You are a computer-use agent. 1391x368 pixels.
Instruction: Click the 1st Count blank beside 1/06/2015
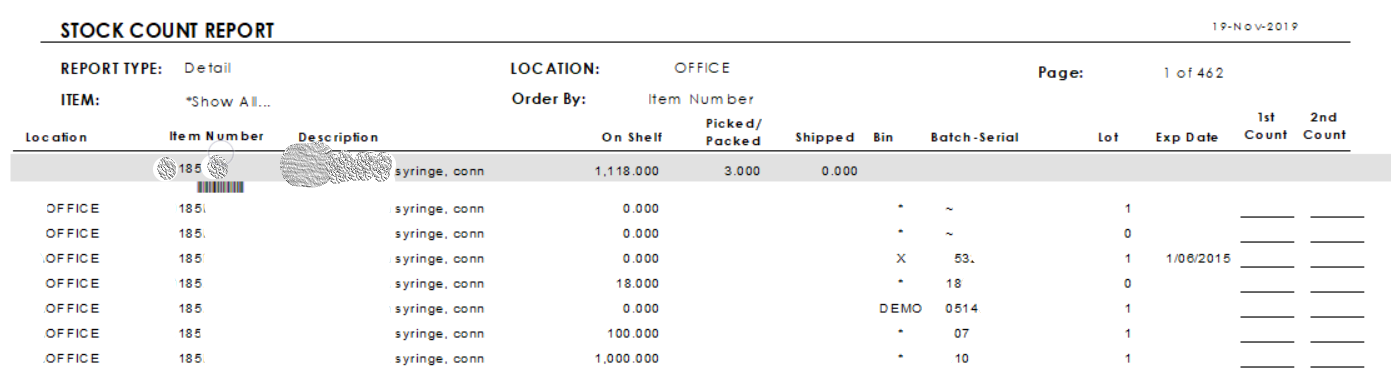(1267, 263)
